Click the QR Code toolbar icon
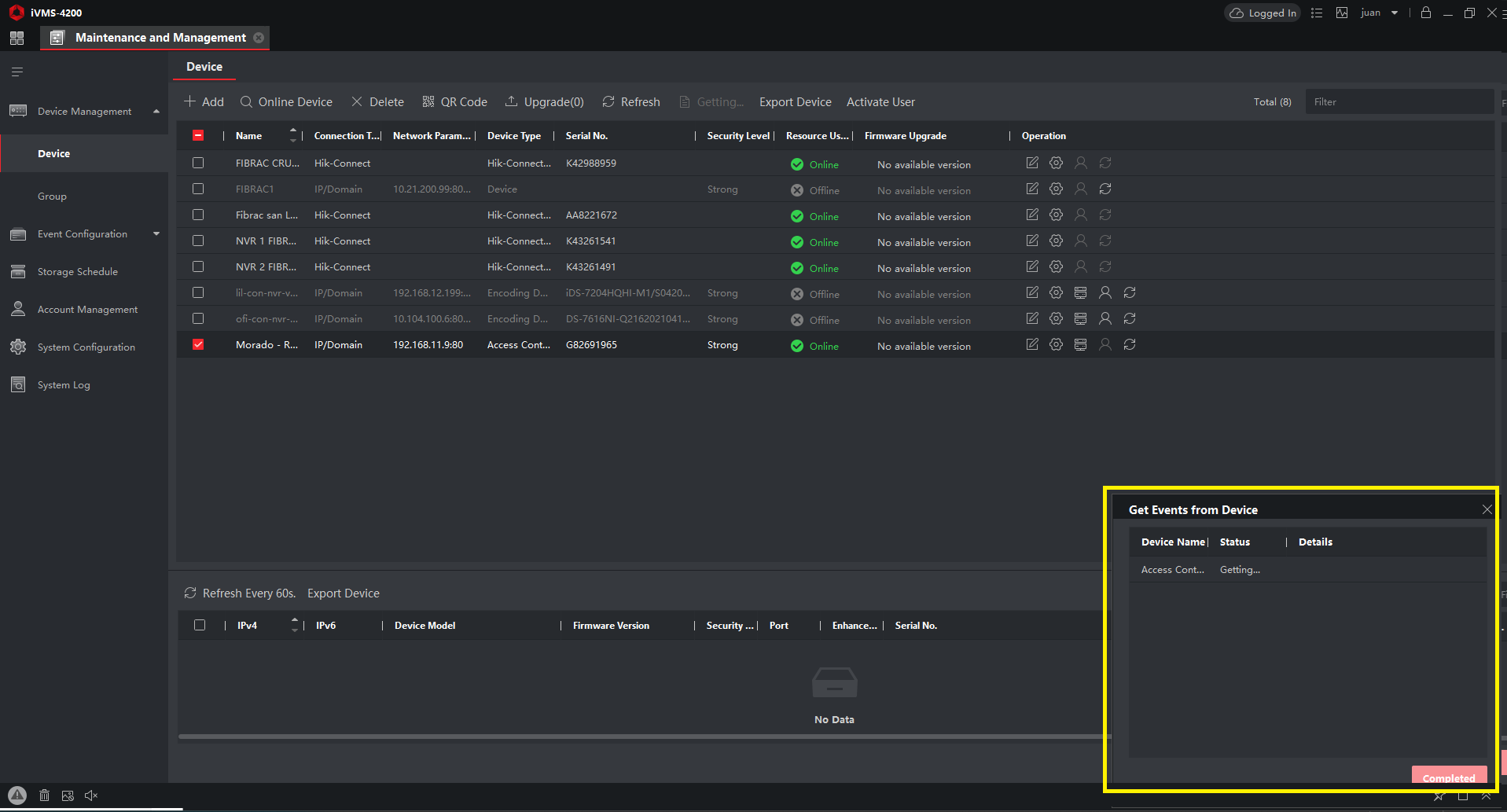Viewport: 1507px width, 812px height. point(428,102)
